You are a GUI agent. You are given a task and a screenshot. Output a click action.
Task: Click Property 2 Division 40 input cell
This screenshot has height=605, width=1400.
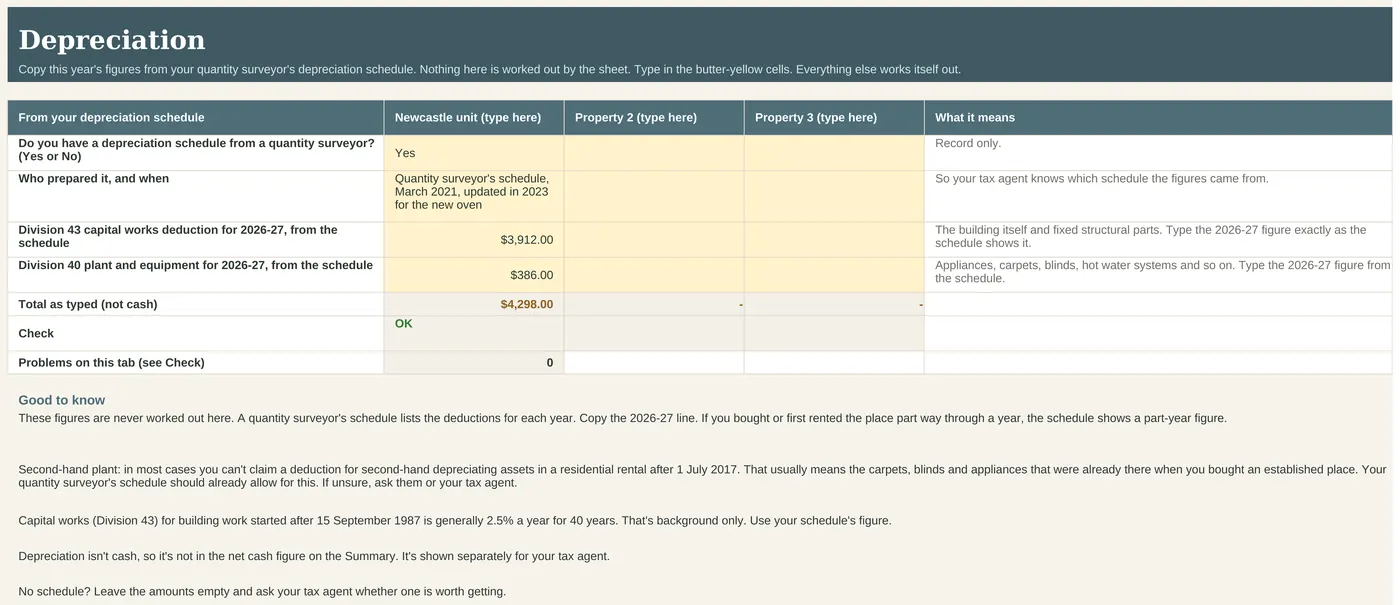click(654, 275)
